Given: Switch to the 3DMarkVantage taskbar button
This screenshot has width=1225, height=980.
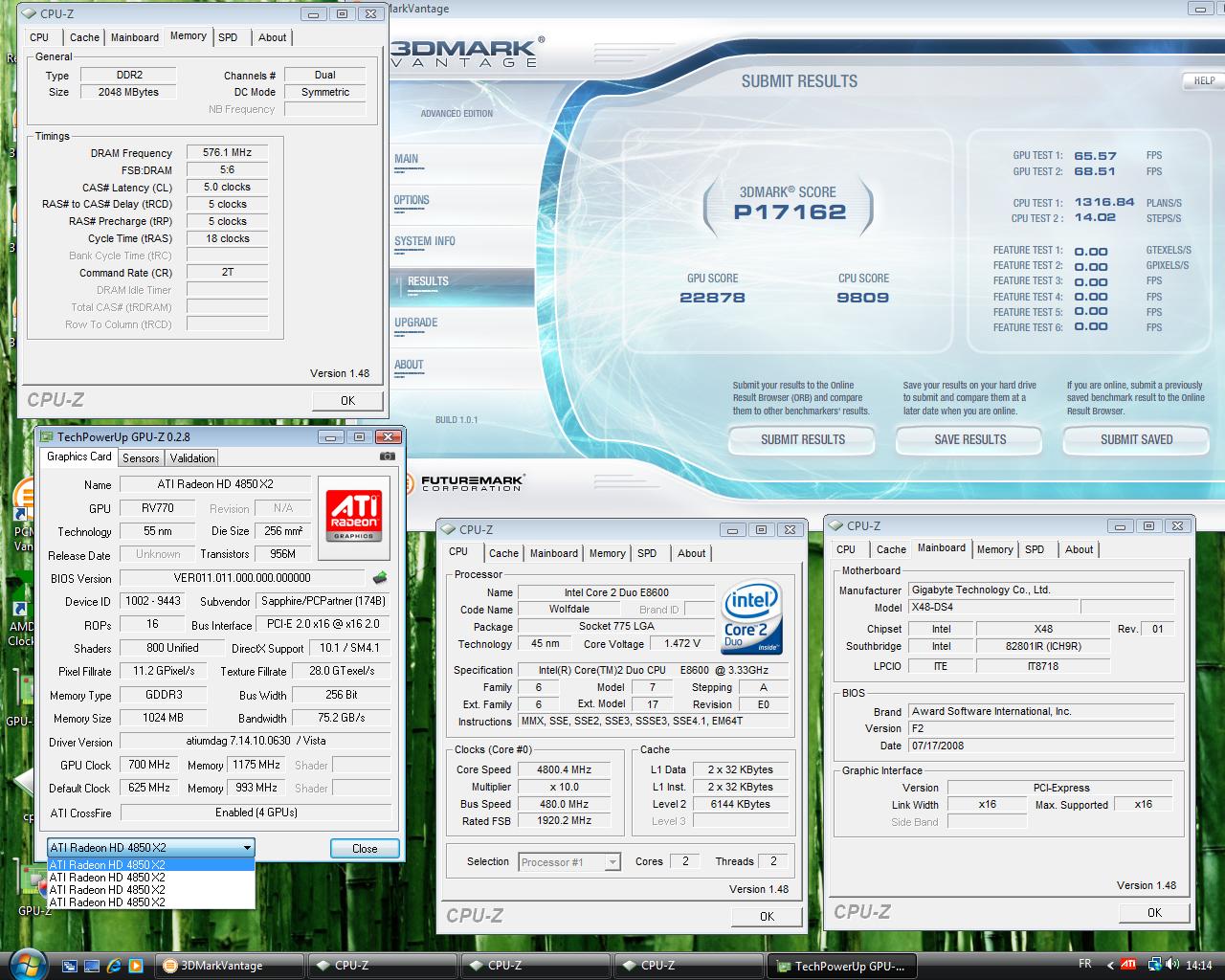Looking at the screenshot, I should tap(230, 965).
